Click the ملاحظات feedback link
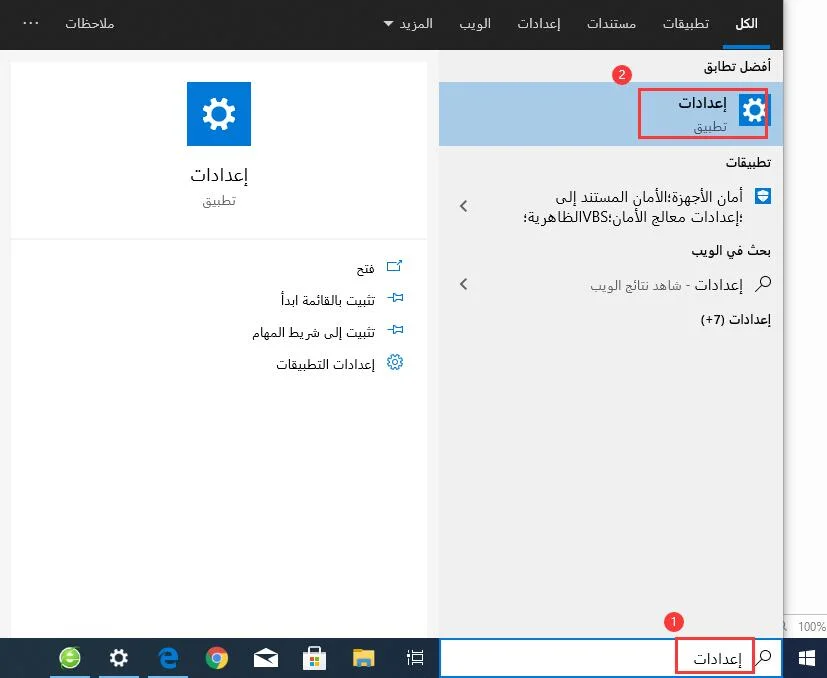The width and height of the screenshot is (827, 678). pos(90,24)
